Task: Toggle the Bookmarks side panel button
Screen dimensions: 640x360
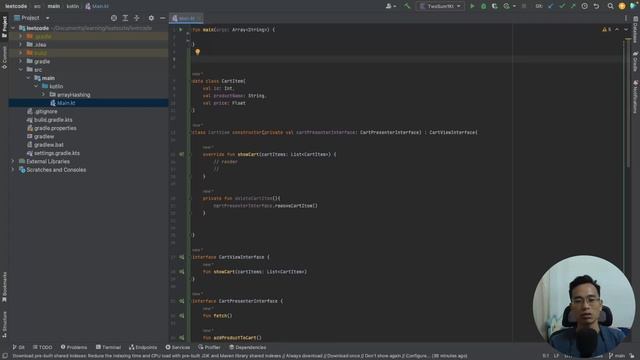Action: (x=4, y=287)
